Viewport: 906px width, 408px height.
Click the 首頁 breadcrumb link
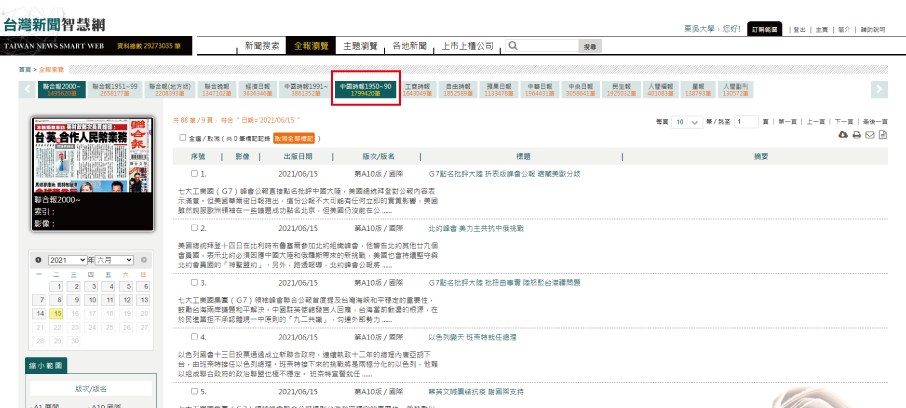(x=25, y=69)
